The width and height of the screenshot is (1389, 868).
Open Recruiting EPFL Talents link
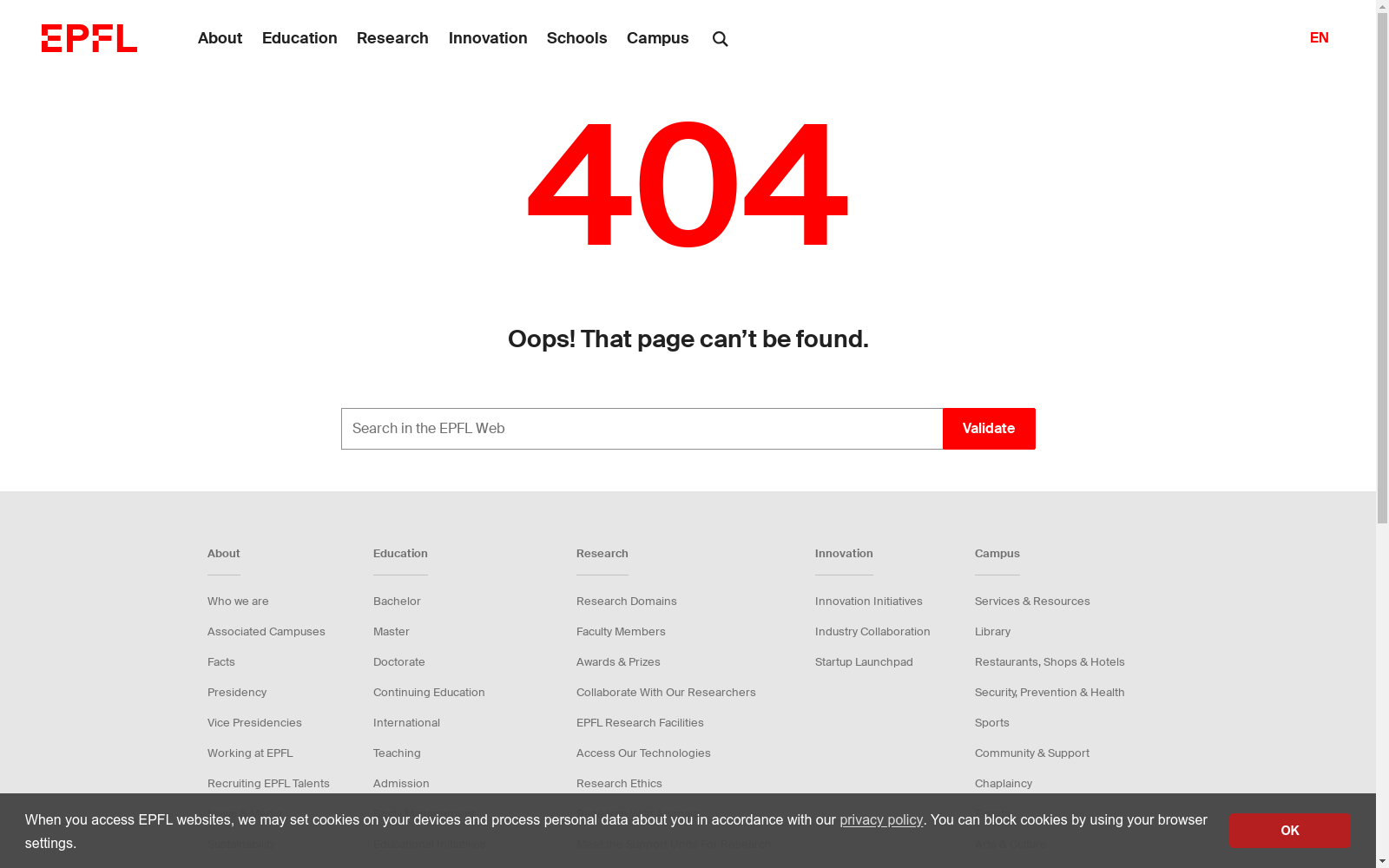[268, 784]
